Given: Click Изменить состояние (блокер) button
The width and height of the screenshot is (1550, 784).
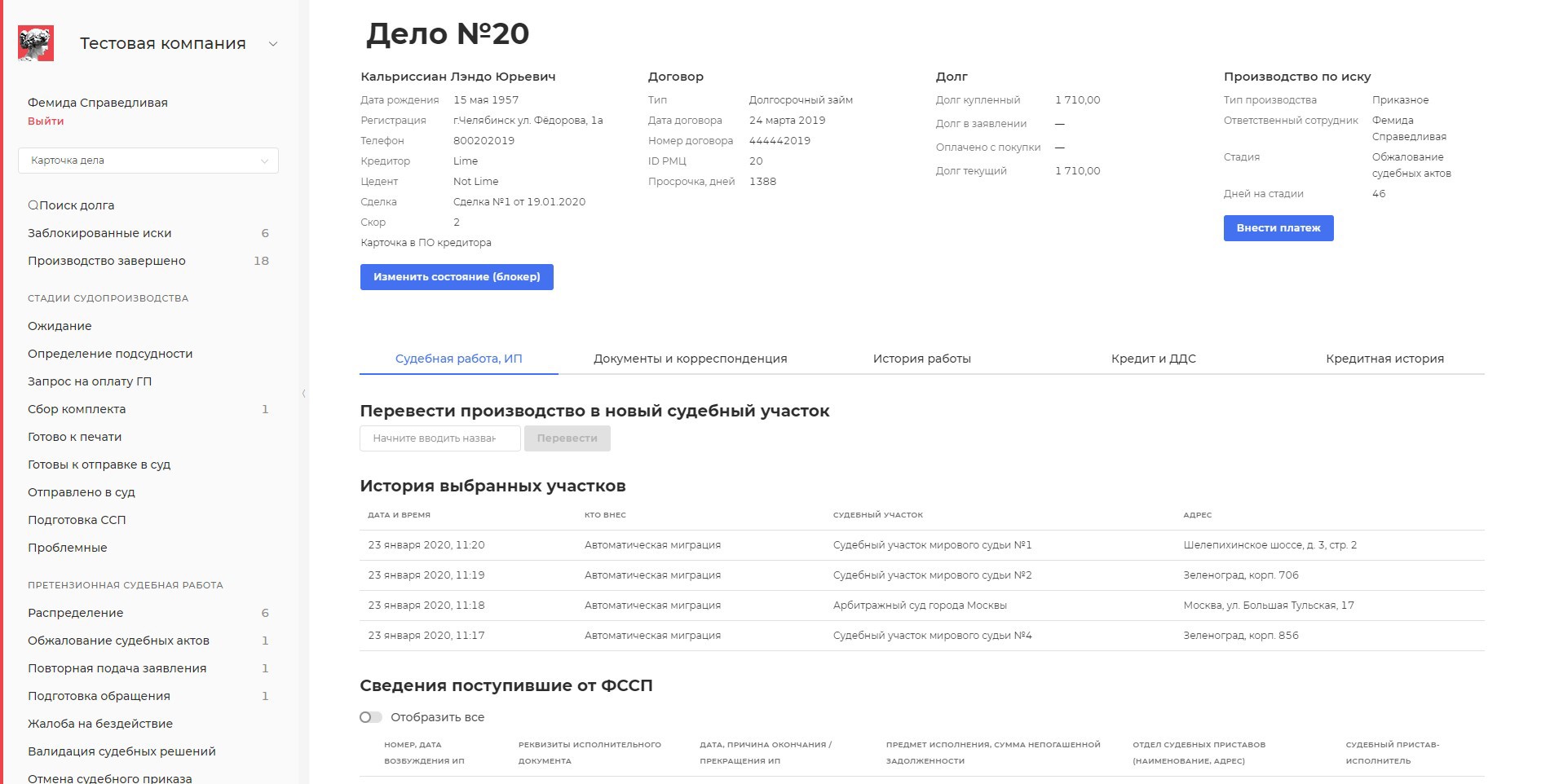Looking at the screenshot, I should [457, 277].
